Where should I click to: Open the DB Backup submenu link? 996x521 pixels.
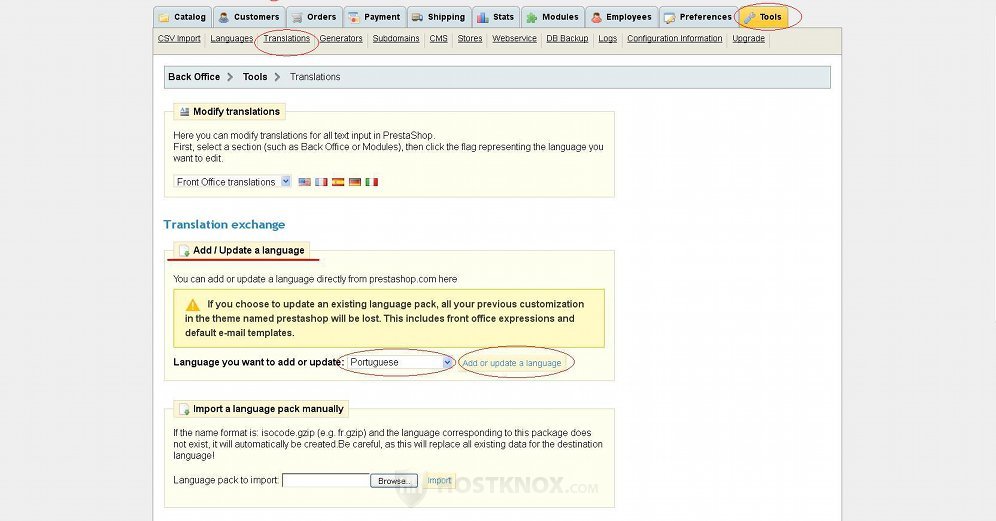pos(567,39)
